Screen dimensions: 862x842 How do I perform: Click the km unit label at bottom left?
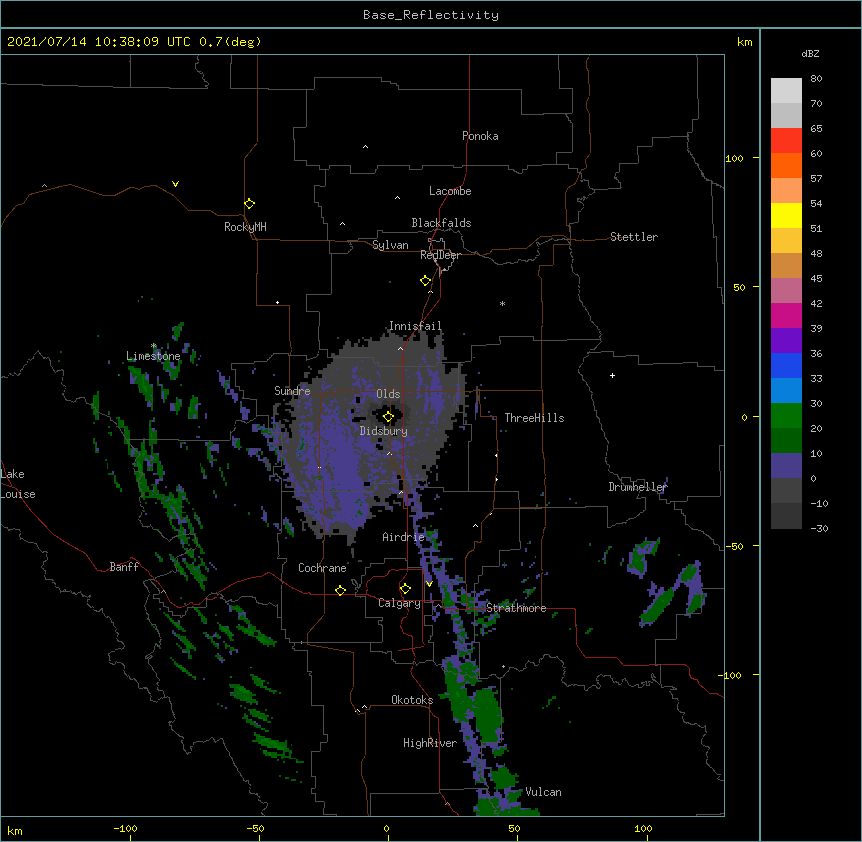click(15, 830)
